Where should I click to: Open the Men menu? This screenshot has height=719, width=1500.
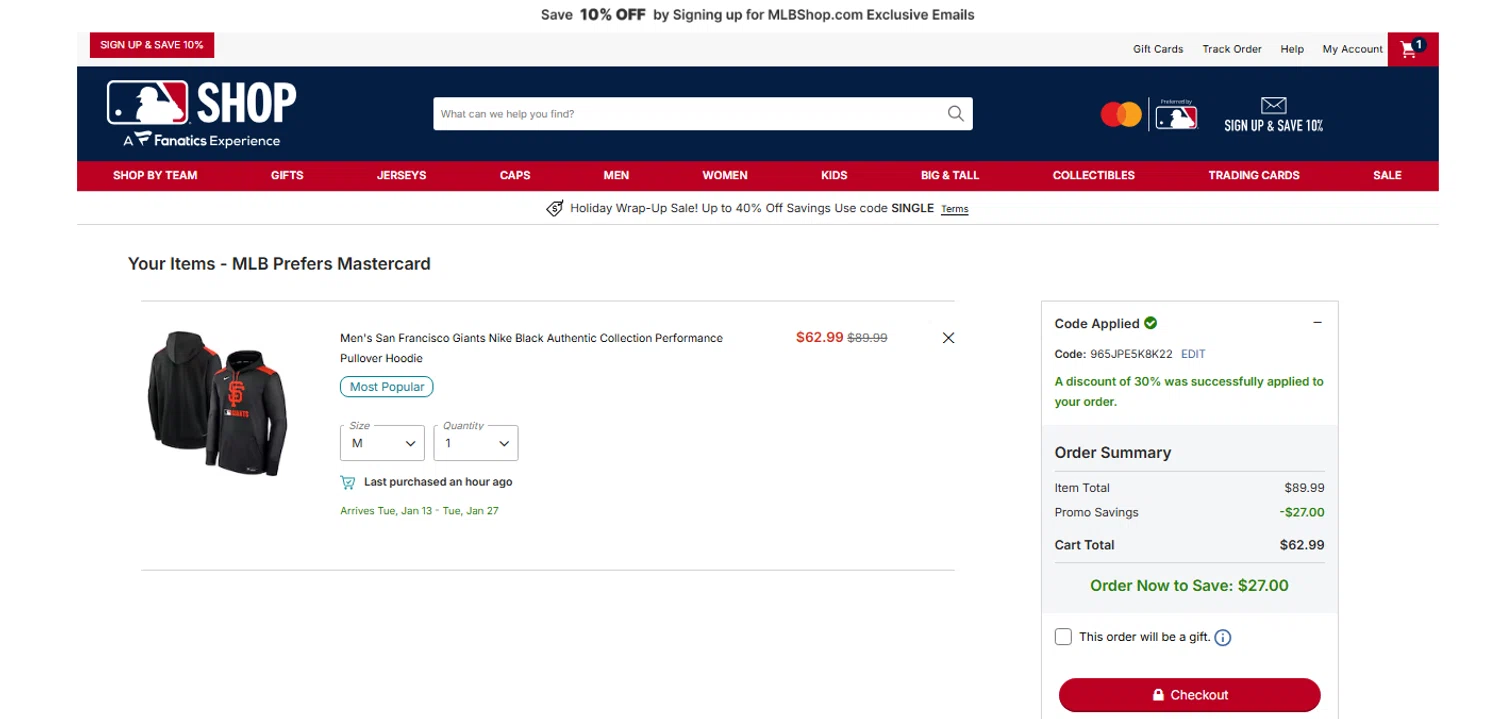(x=616, y=175)
